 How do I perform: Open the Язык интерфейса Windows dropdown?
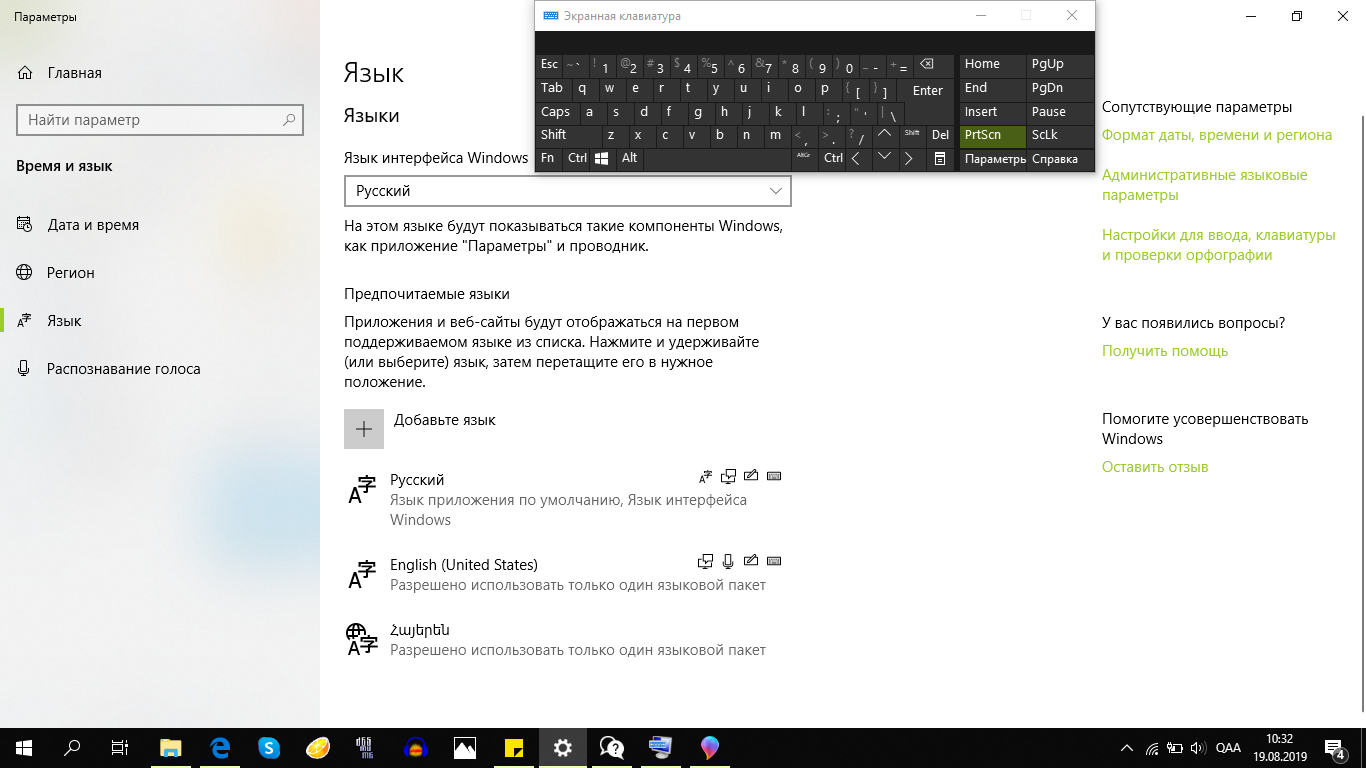click(x=568, y=191)
